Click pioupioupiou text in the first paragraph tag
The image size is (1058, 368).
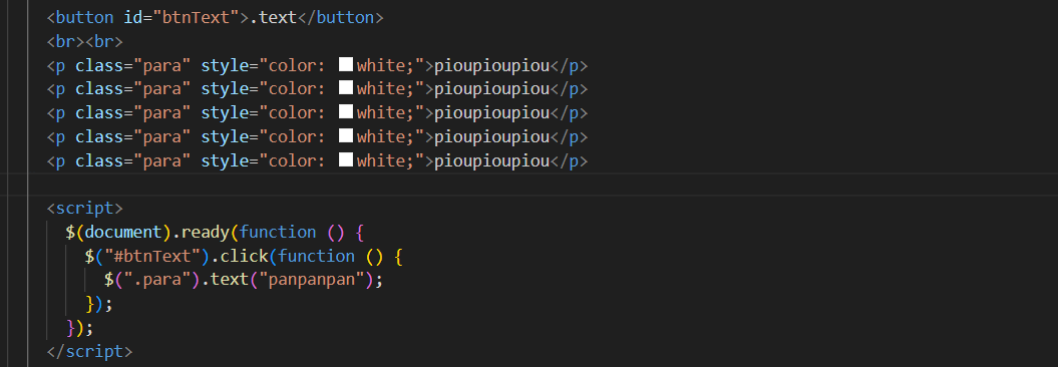[492, 66]
